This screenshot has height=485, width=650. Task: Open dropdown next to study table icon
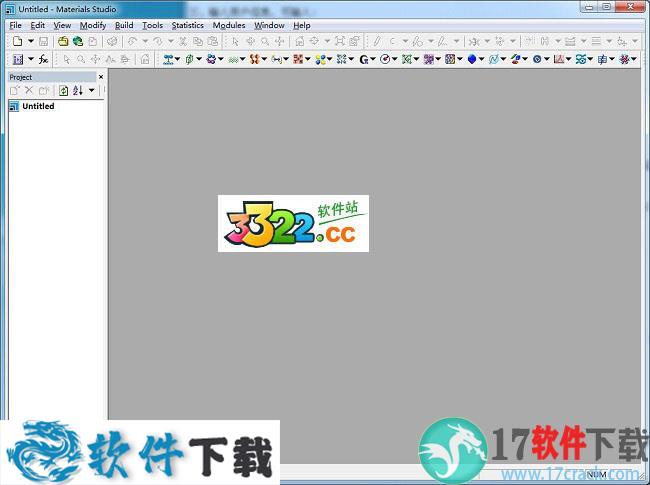[31, 59]
